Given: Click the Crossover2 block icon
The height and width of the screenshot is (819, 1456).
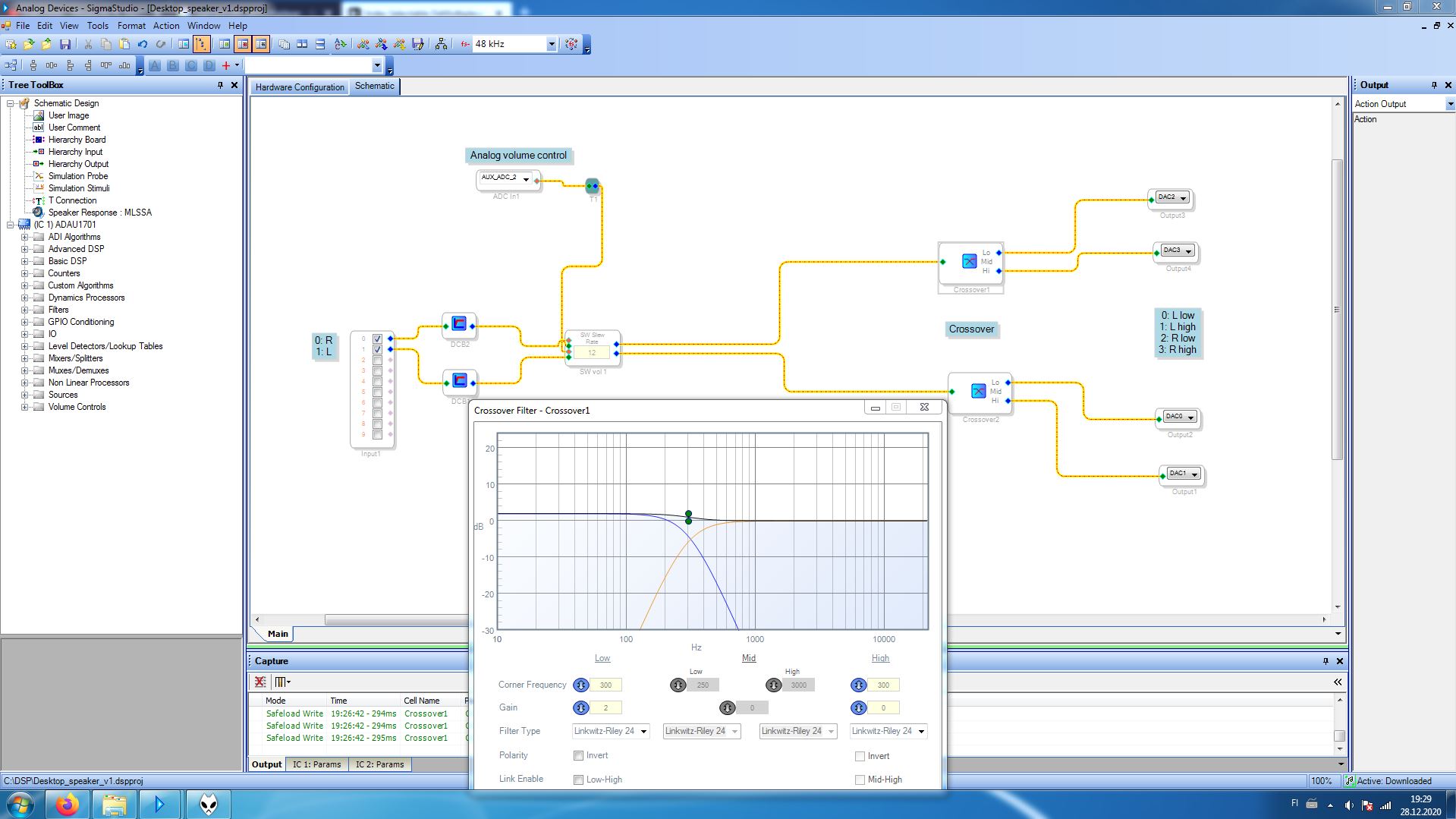Looking at the screenshot, I should 978,391.
